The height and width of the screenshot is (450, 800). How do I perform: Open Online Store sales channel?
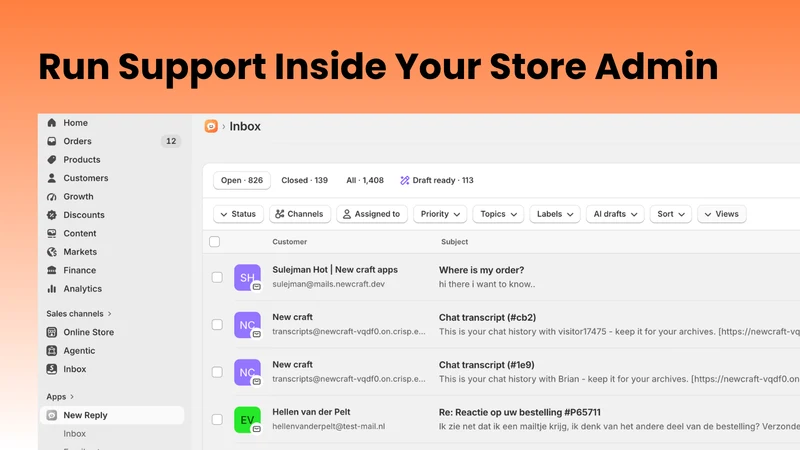click(89, 332)
